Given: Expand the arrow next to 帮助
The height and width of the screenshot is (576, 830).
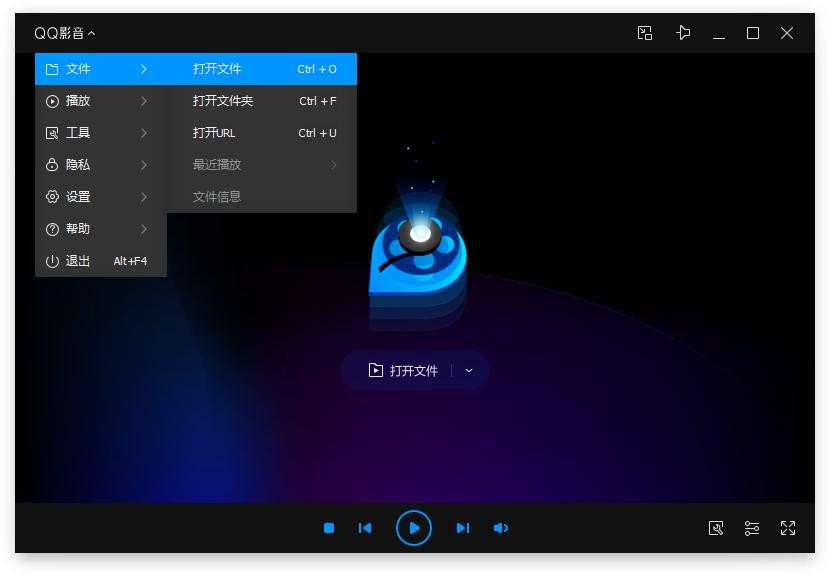Looking at the screenshot, I should [x=144, y=229].
